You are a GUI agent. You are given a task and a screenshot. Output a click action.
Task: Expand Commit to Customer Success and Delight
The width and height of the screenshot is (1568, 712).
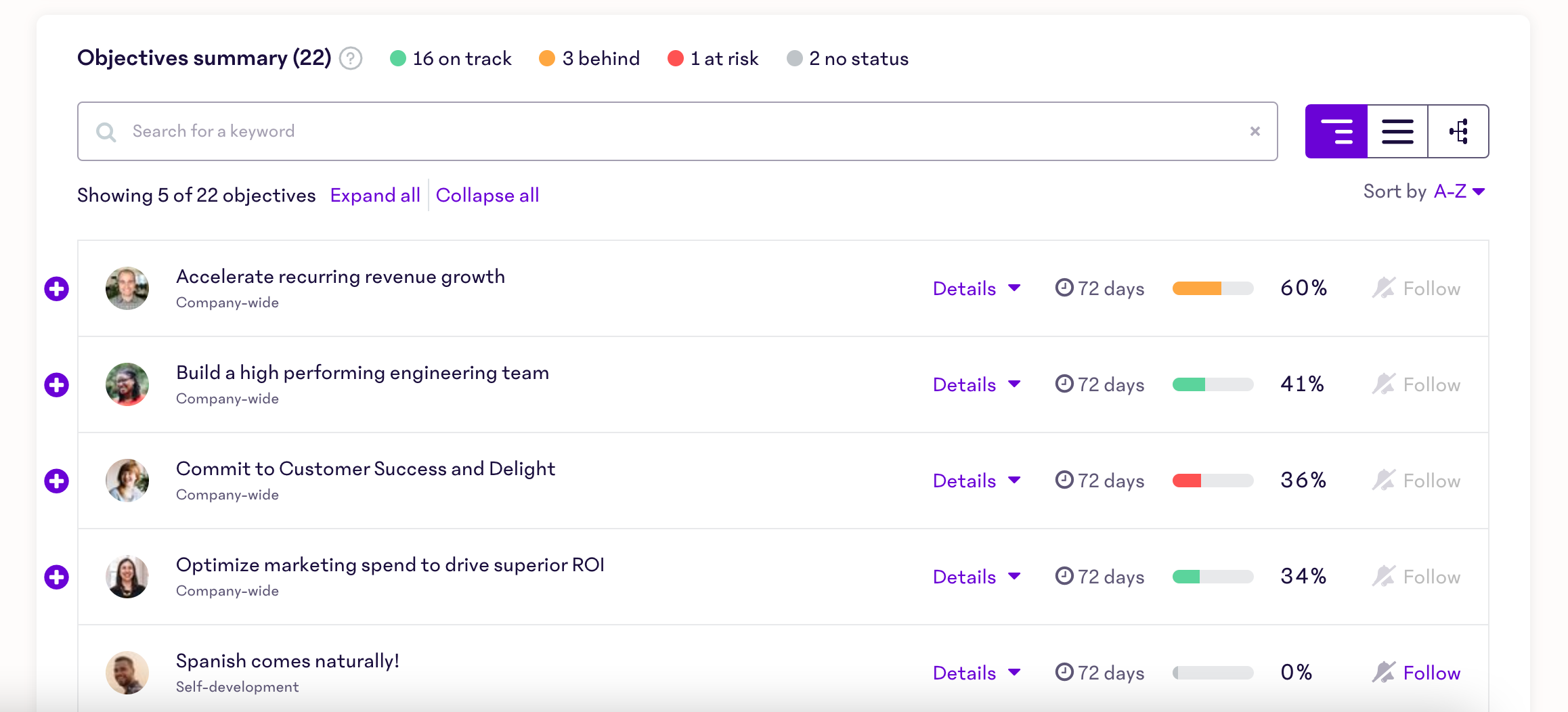click(x=57, y=481)
